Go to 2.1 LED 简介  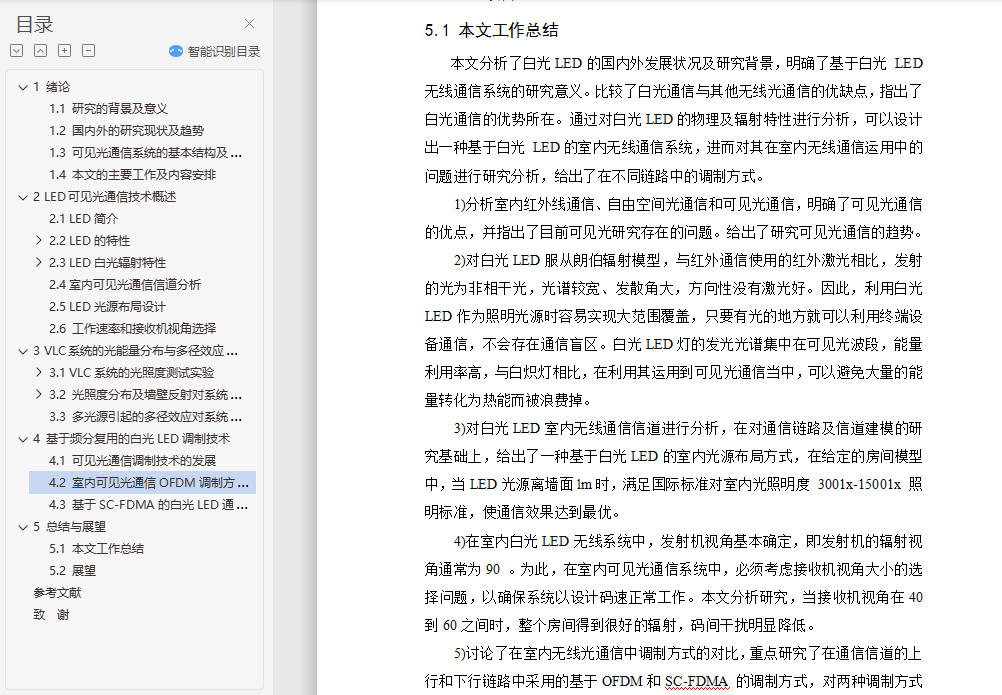pyautogui.click(x=83, y=218)
